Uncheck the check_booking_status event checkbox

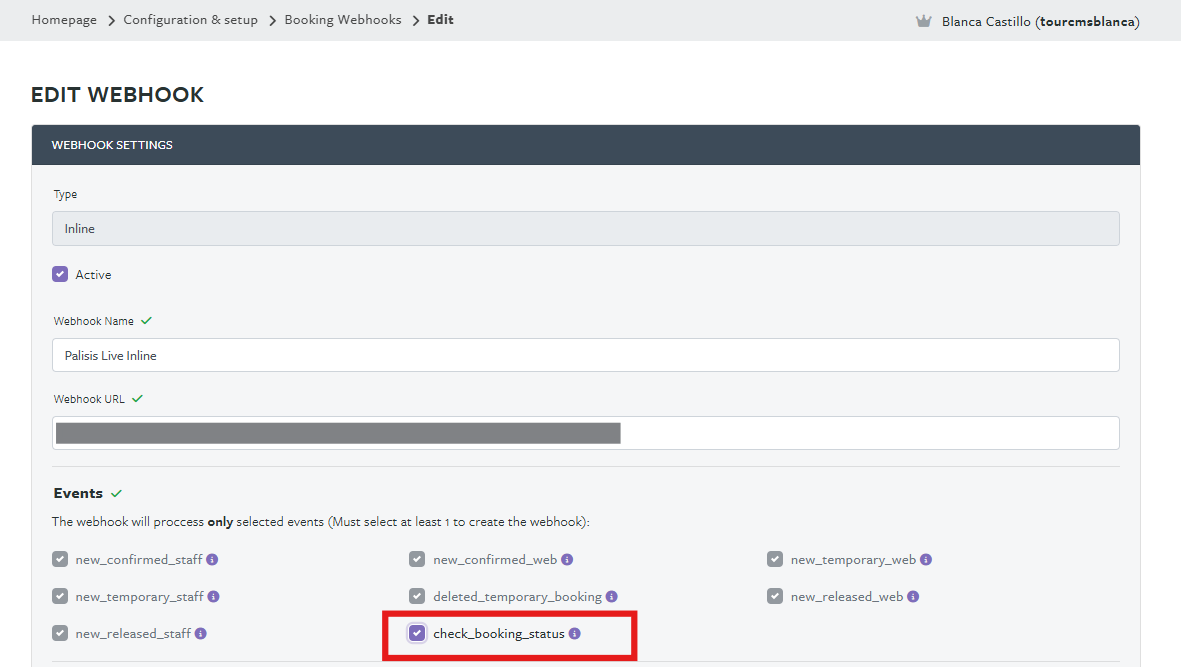pos(417,634)
